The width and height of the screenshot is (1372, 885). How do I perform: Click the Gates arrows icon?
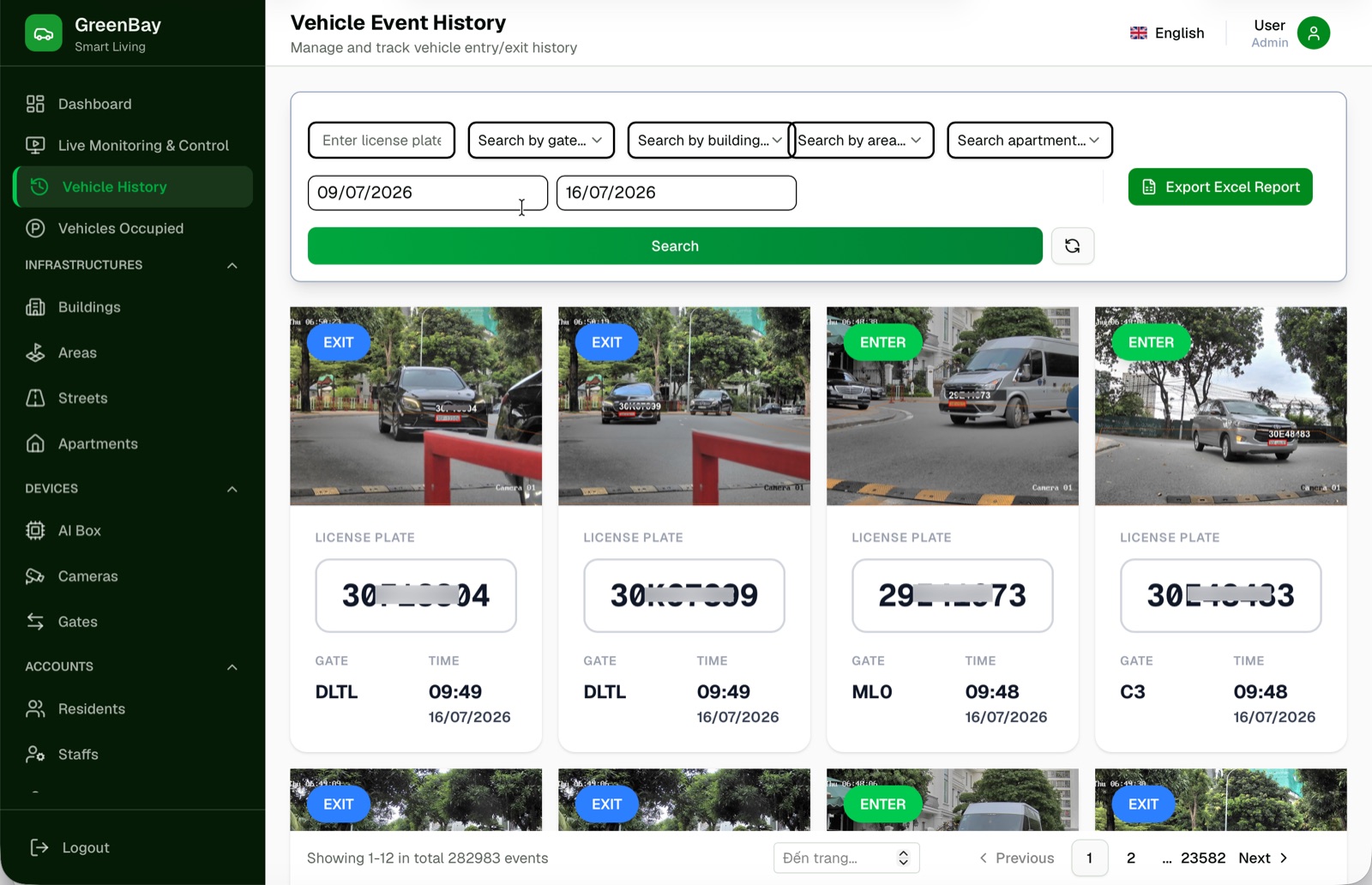click(35, 621)
